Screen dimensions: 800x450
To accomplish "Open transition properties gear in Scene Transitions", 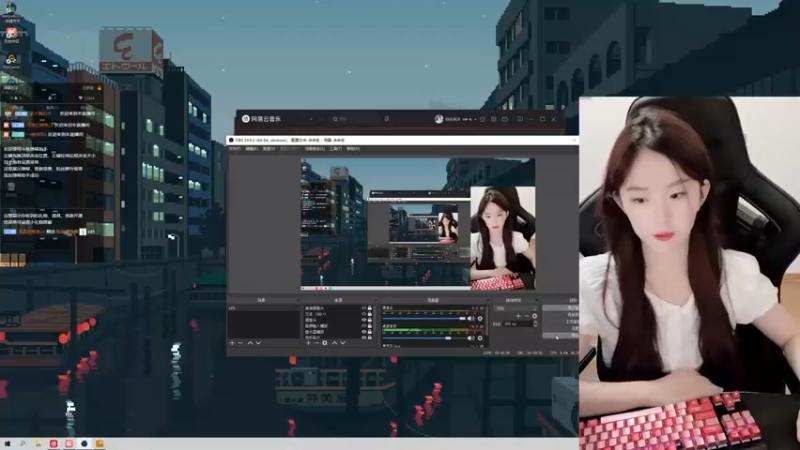I will [x=535, y=316].
